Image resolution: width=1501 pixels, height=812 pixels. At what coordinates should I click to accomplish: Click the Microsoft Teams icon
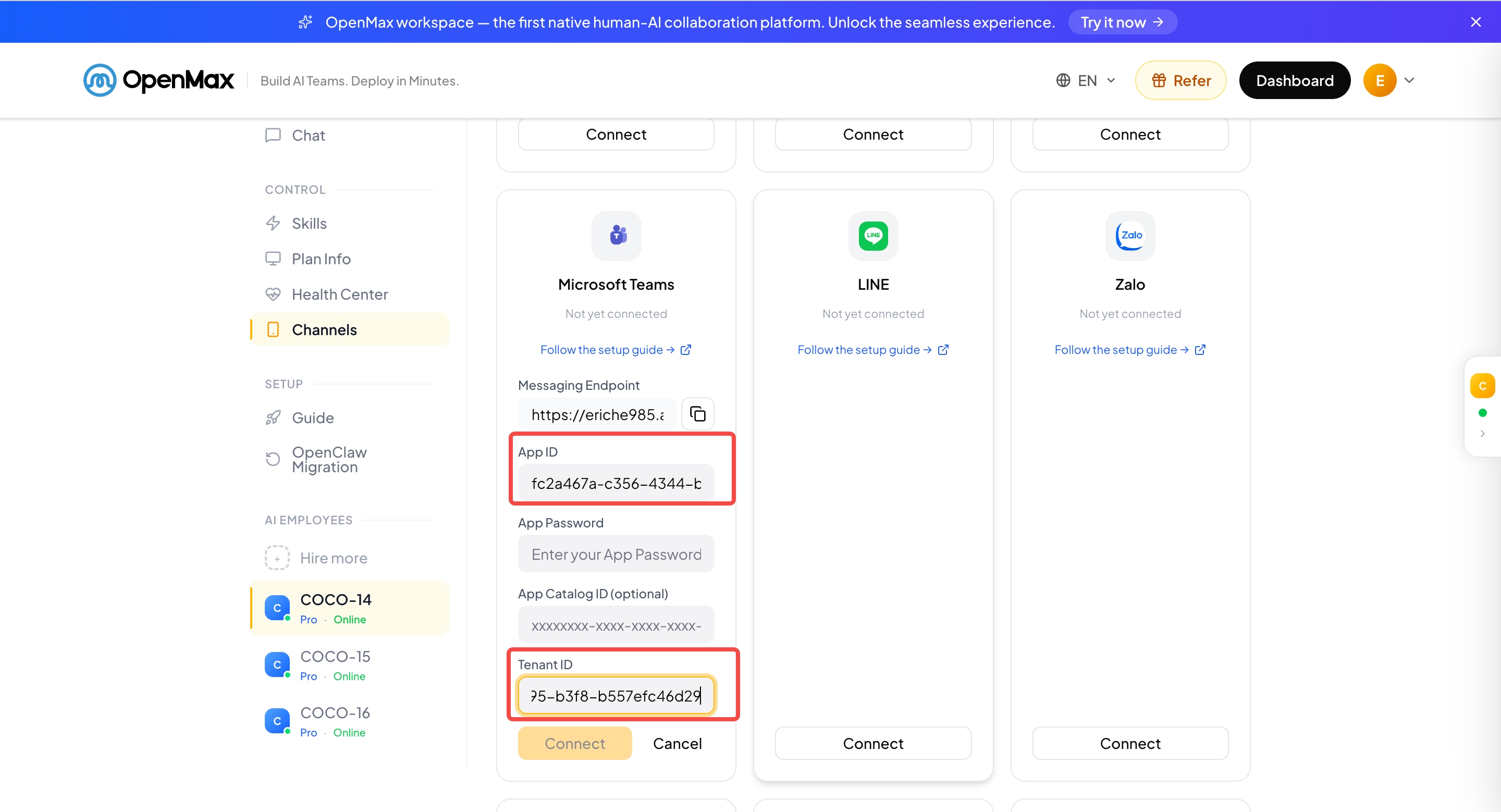click(617, 236)
